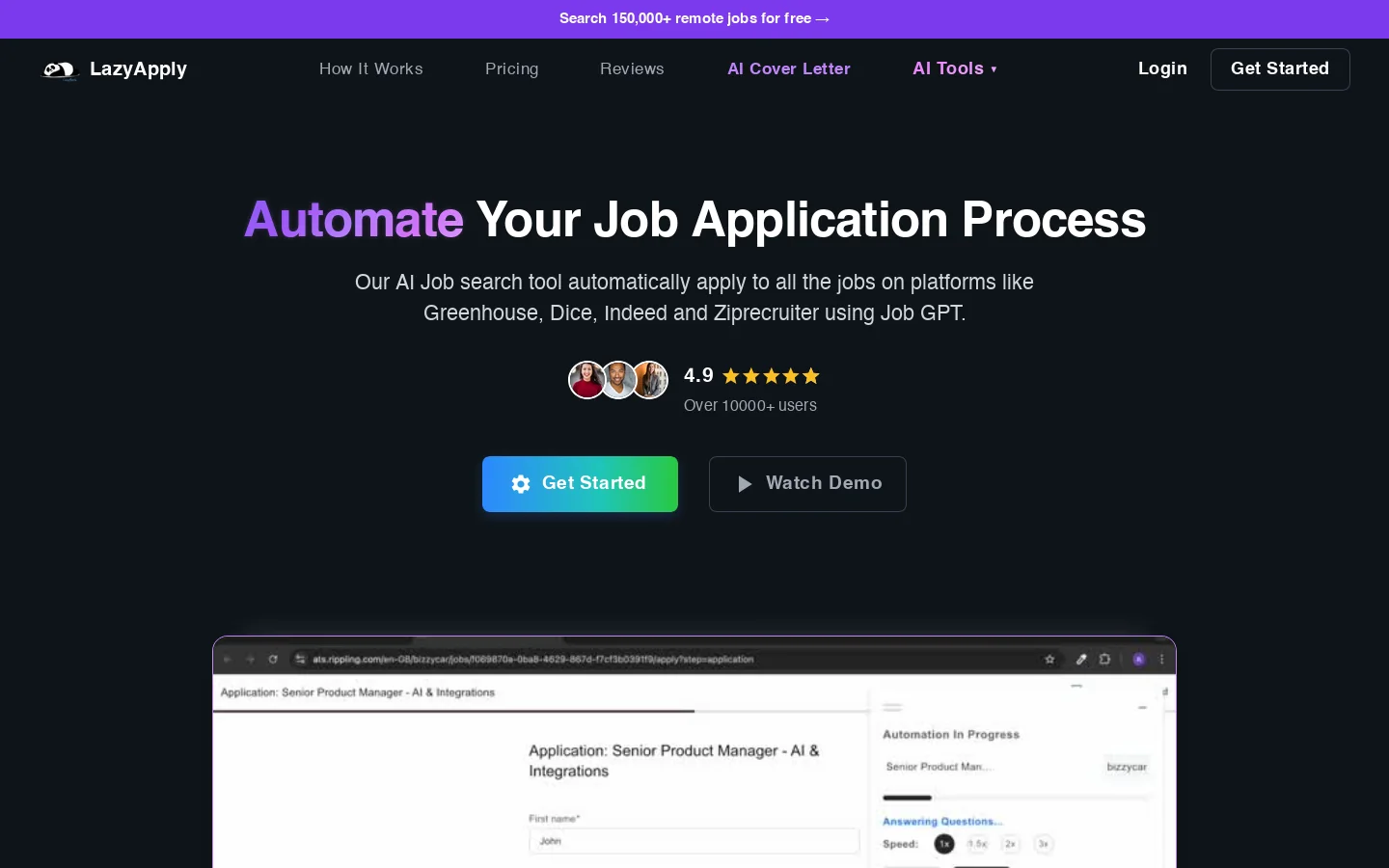Click the first user avatar in red
Viewport: 1389px width, 868px height.
pos(586,380)
